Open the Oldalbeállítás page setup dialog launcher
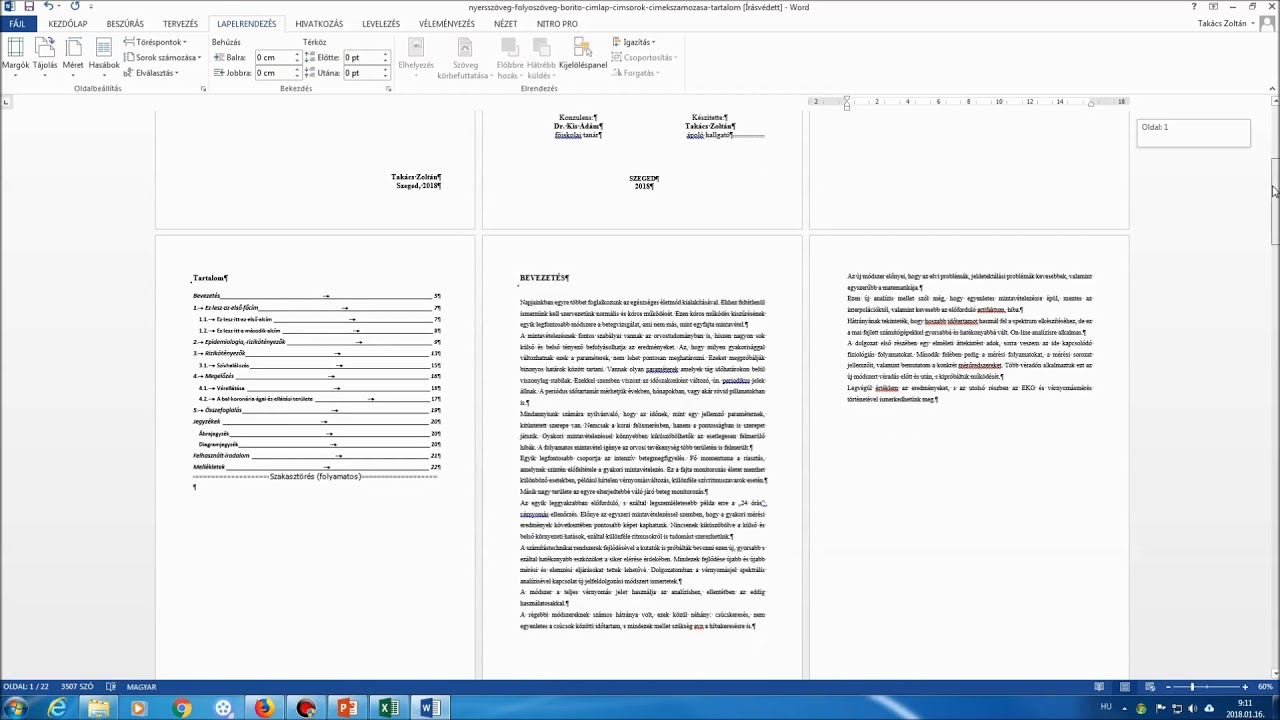Image resolution: width=1280 pixels, height=720 pixels. pos(203,89)
